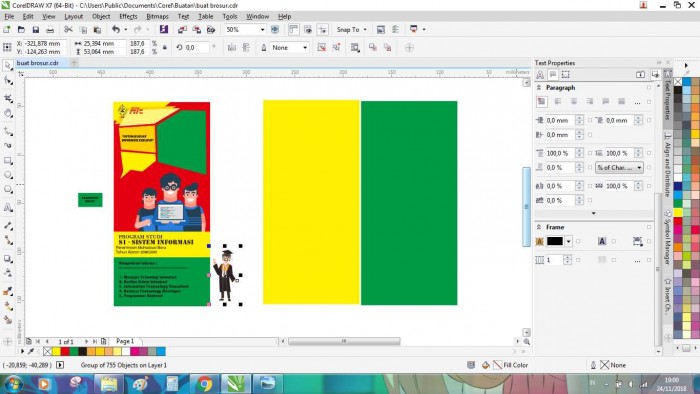Open the Tools menu
The height and width of the screenshot is (394, 700).
coord(230,17)
